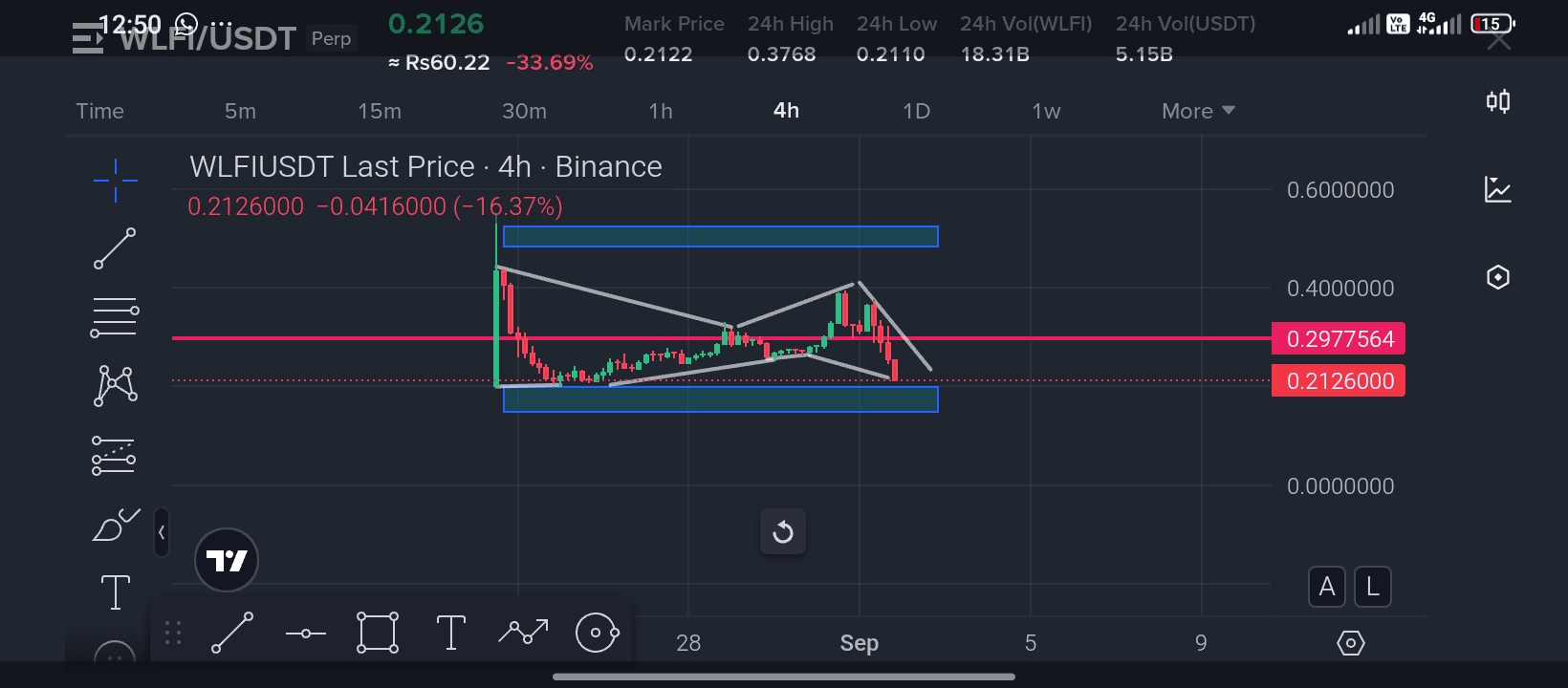The image size is (1568, 688).
Task: Select the Time chart option
Action: click(x=100, y=111)
